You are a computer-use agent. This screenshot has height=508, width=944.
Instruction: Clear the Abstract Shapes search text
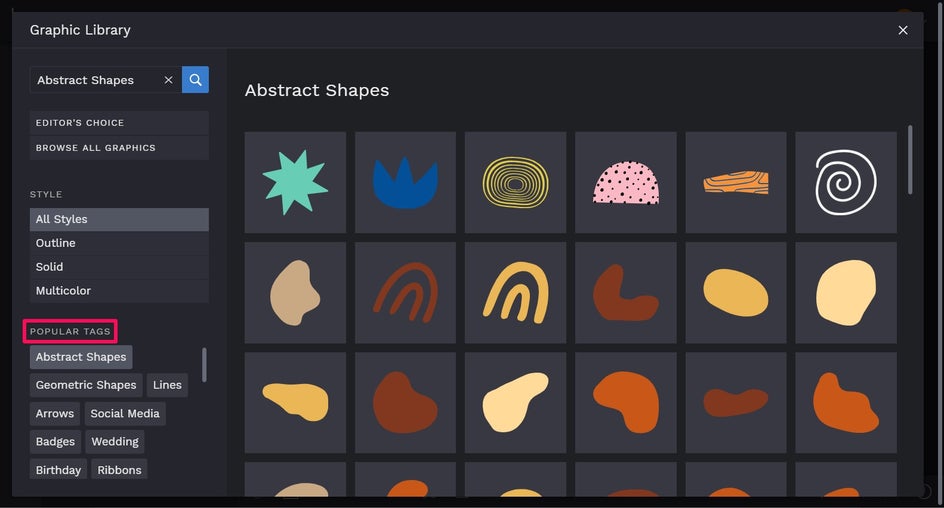pos(169,79)
